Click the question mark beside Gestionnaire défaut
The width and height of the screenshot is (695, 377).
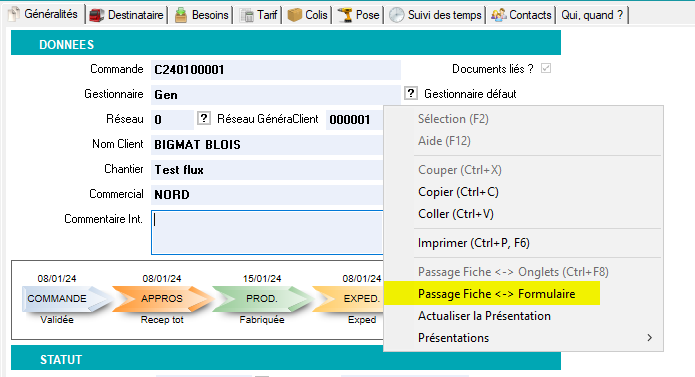(411, 93)
